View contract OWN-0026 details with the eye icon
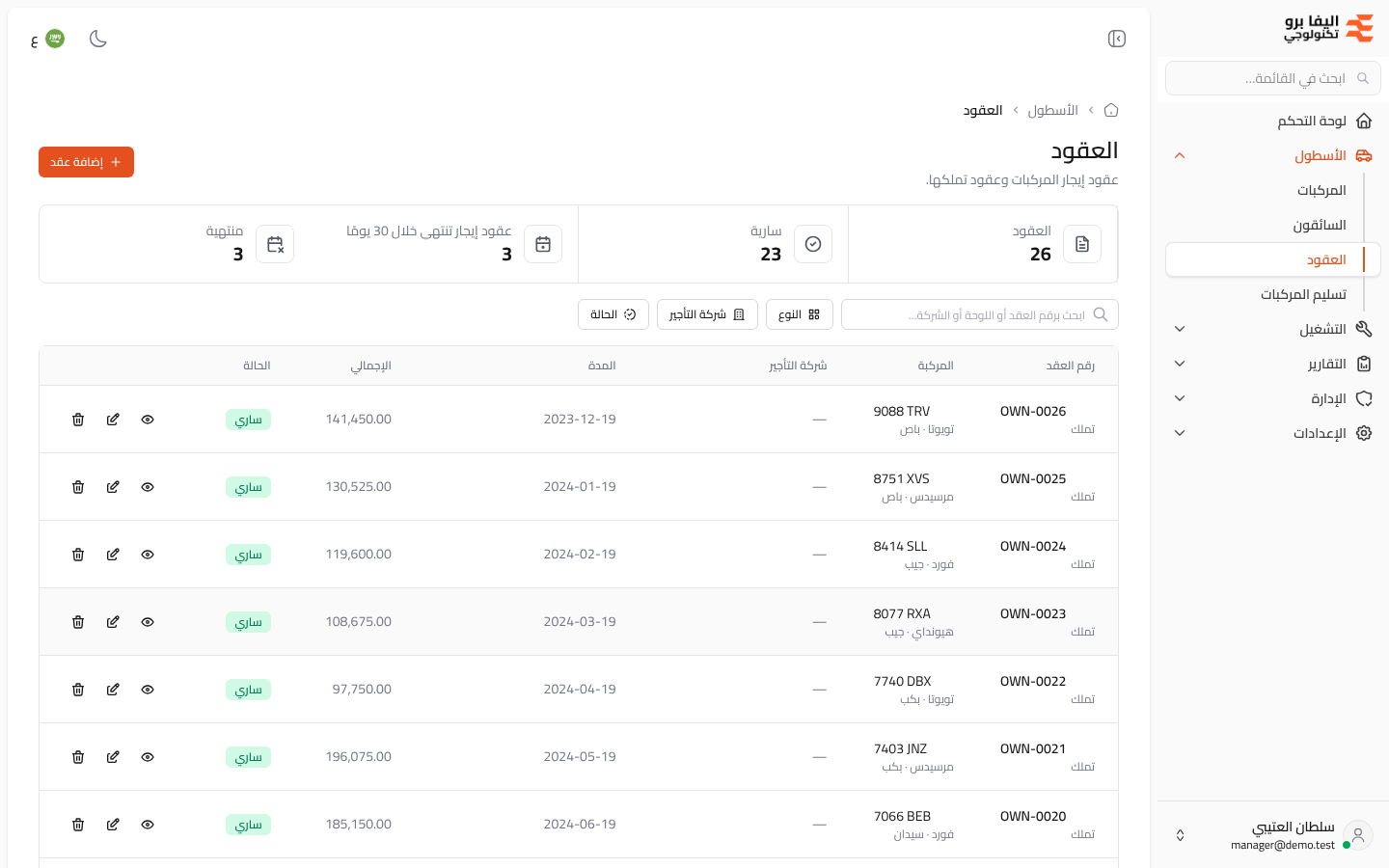Screen dimensions: 1389x868 click(148, 420)
